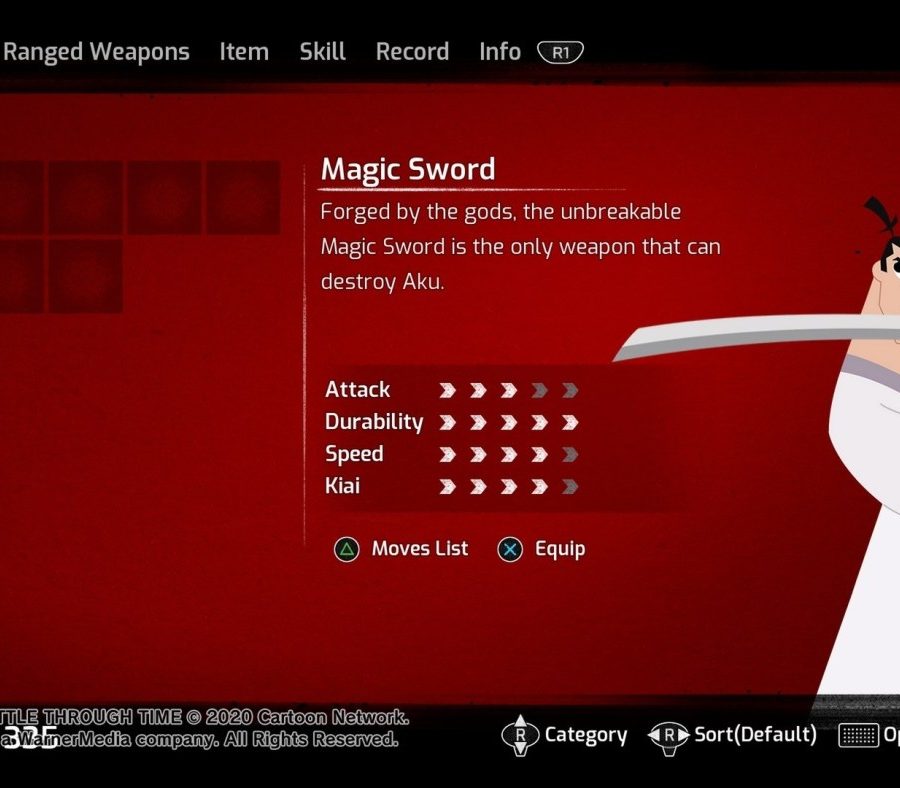Click the blue cross button icon
Screen dimensions: 900x788
510,549
